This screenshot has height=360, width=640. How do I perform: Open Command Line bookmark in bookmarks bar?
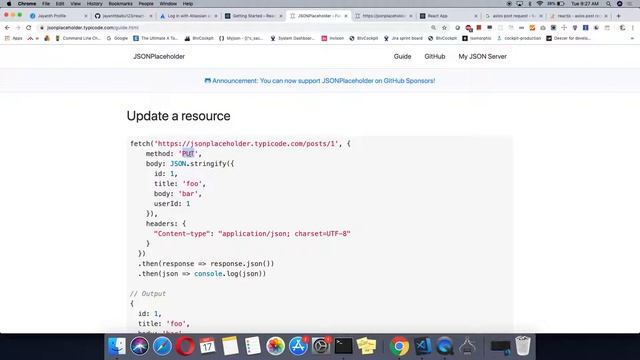[x=78, y=38]
